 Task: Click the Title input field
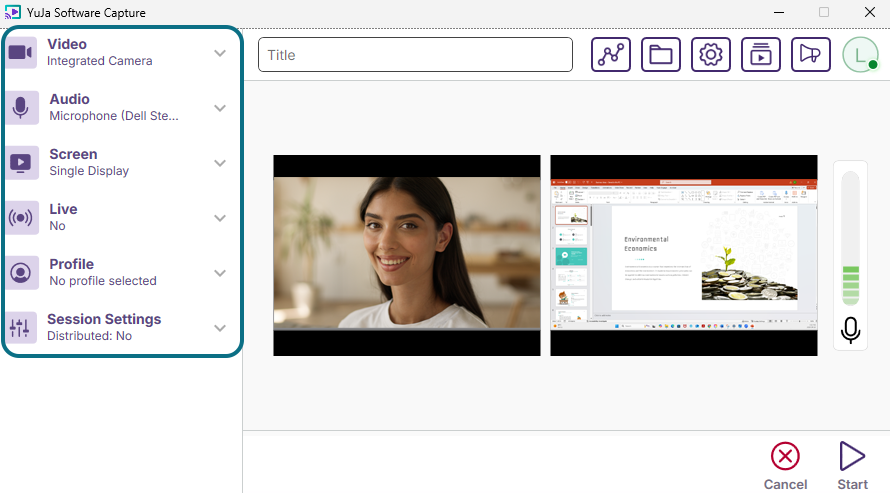415,54
